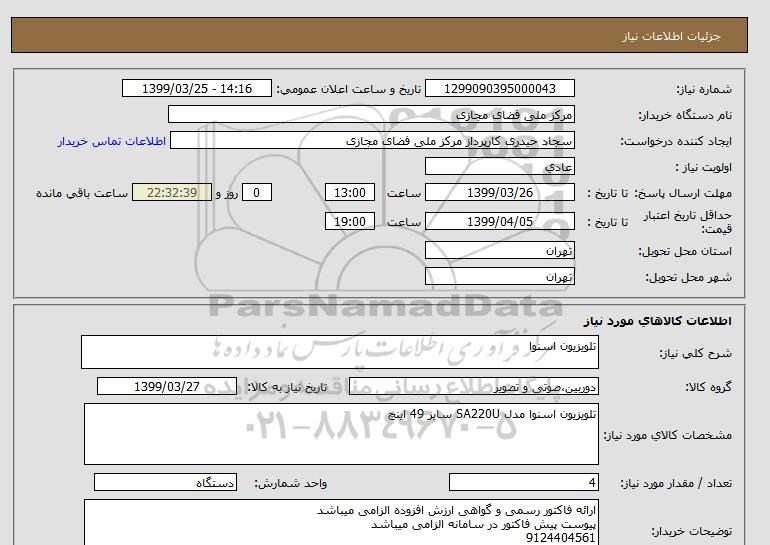
Task: Select the goods group field دوربین،صوتی و تصویر
Action: coord(474,386)
